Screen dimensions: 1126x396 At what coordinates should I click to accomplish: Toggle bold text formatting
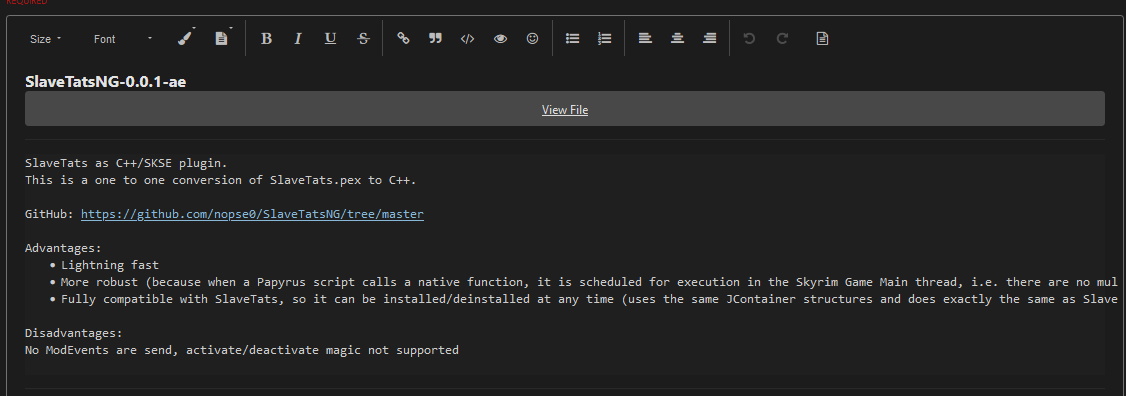pyautogui.click(x=266, y=39)
